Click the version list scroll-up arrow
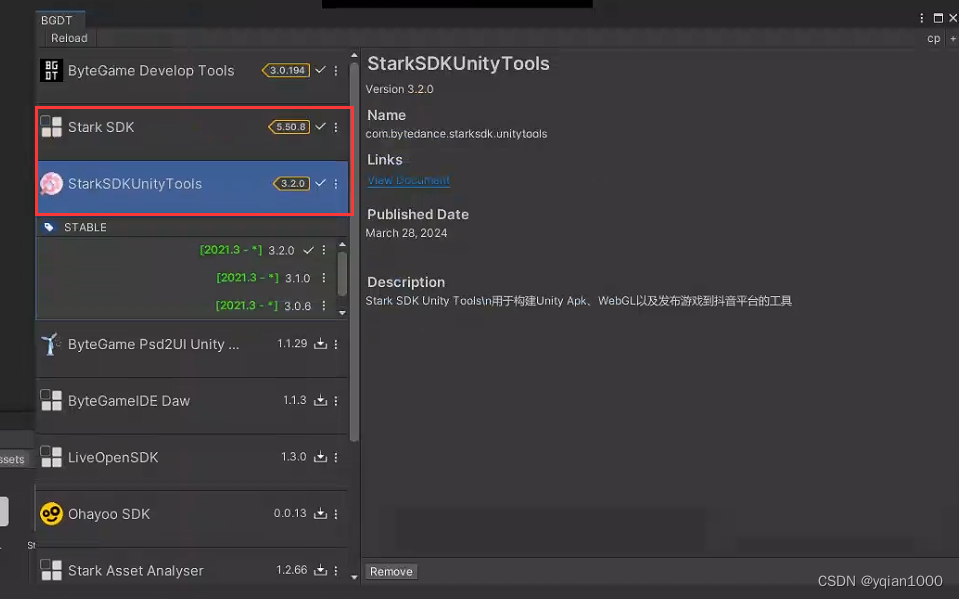The width and height of the screenshot is (959, 599). (342, 244)
